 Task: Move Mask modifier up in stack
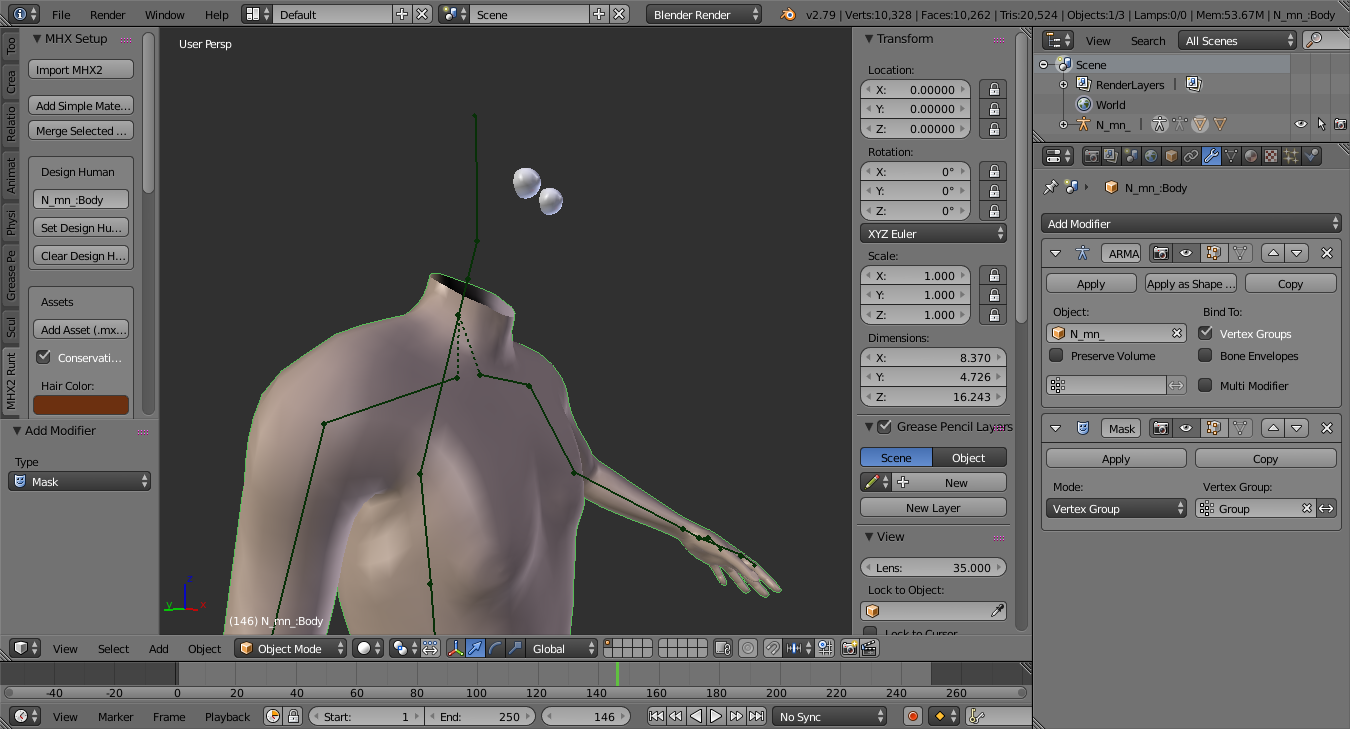pyautogui.click(x=1272, y=428)
